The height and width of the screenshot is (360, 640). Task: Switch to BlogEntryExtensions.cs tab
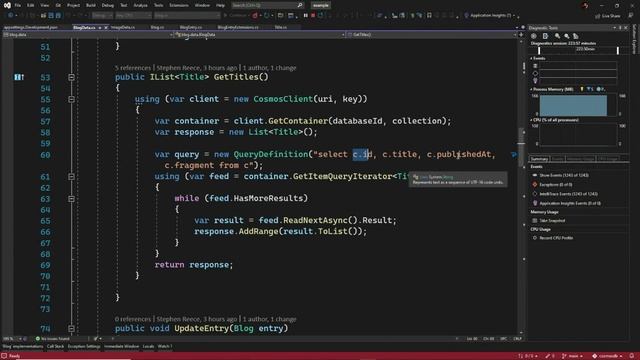tap(238, 27)
